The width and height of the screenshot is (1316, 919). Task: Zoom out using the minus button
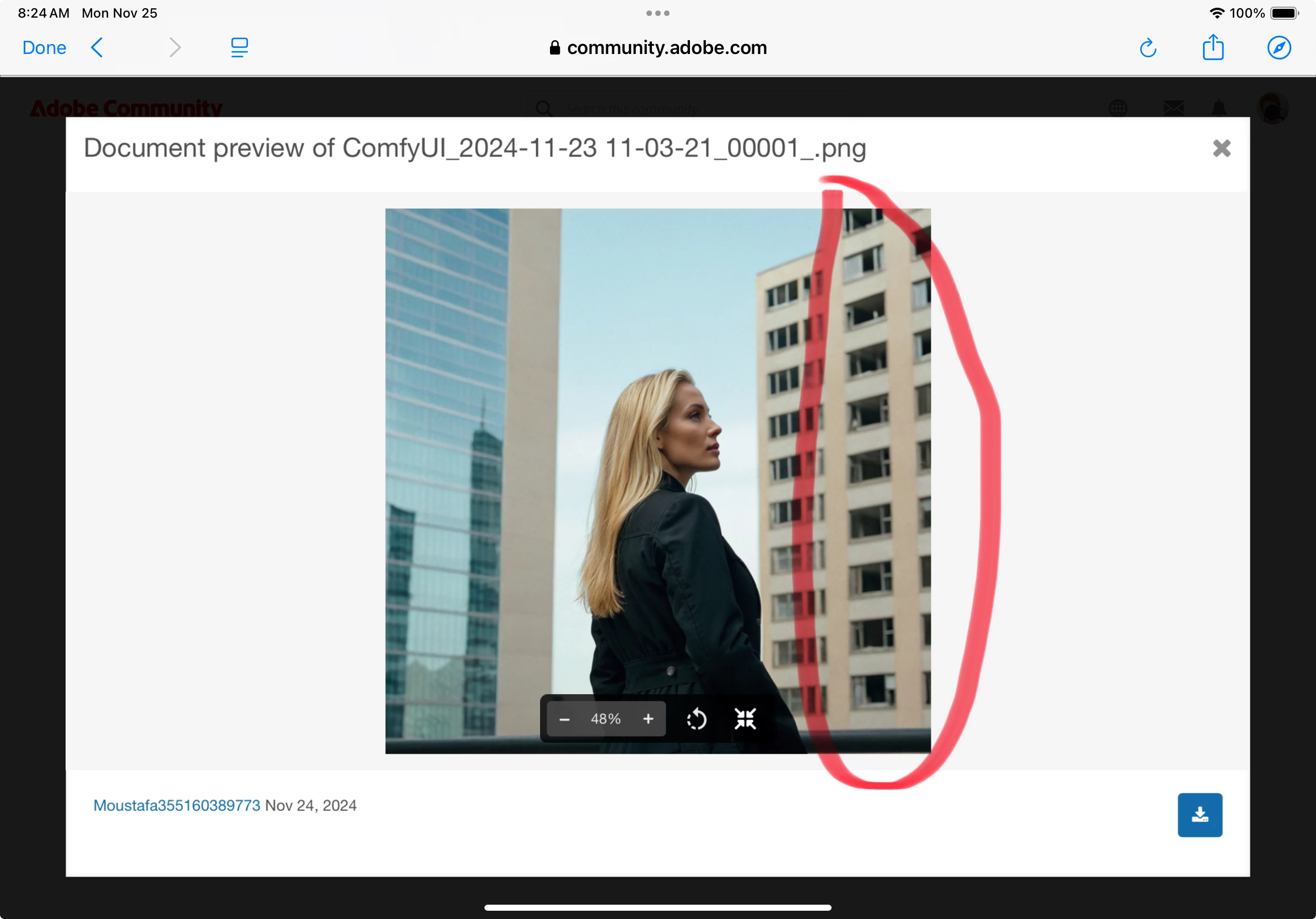tap(564, 719)
